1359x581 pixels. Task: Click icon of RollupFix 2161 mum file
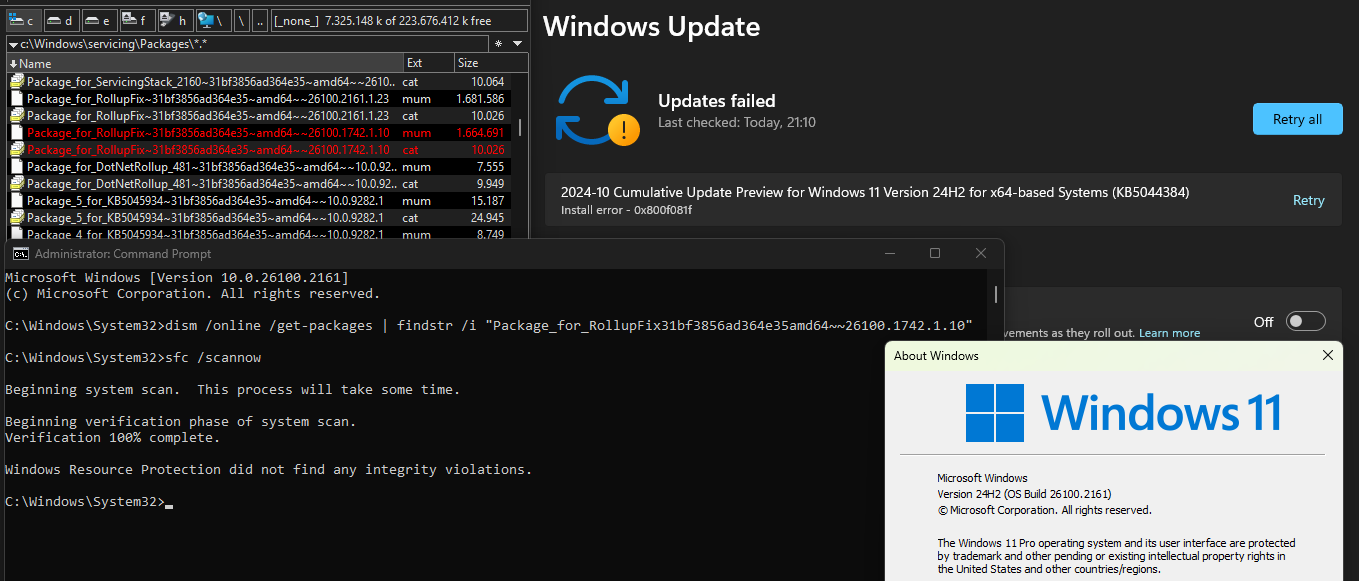point(17,98)
